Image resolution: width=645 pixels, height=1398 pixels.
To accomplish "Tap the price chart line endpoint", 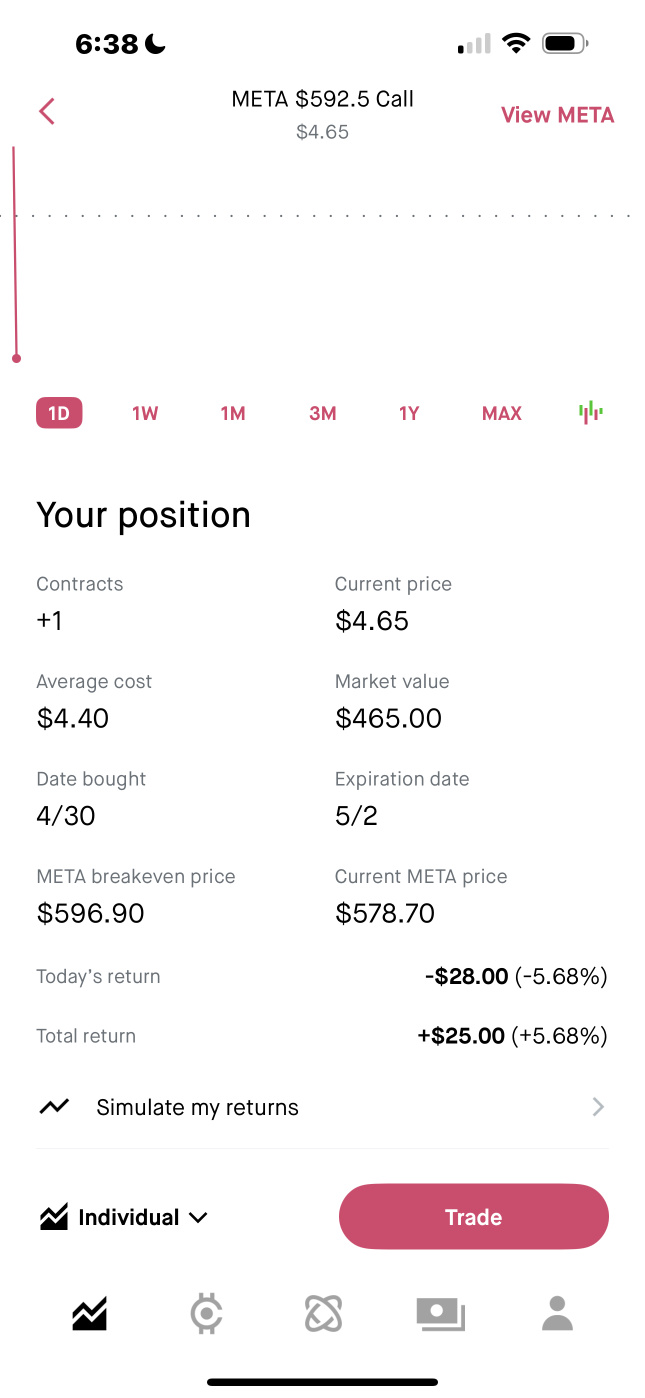I will (x=16, y=358).
